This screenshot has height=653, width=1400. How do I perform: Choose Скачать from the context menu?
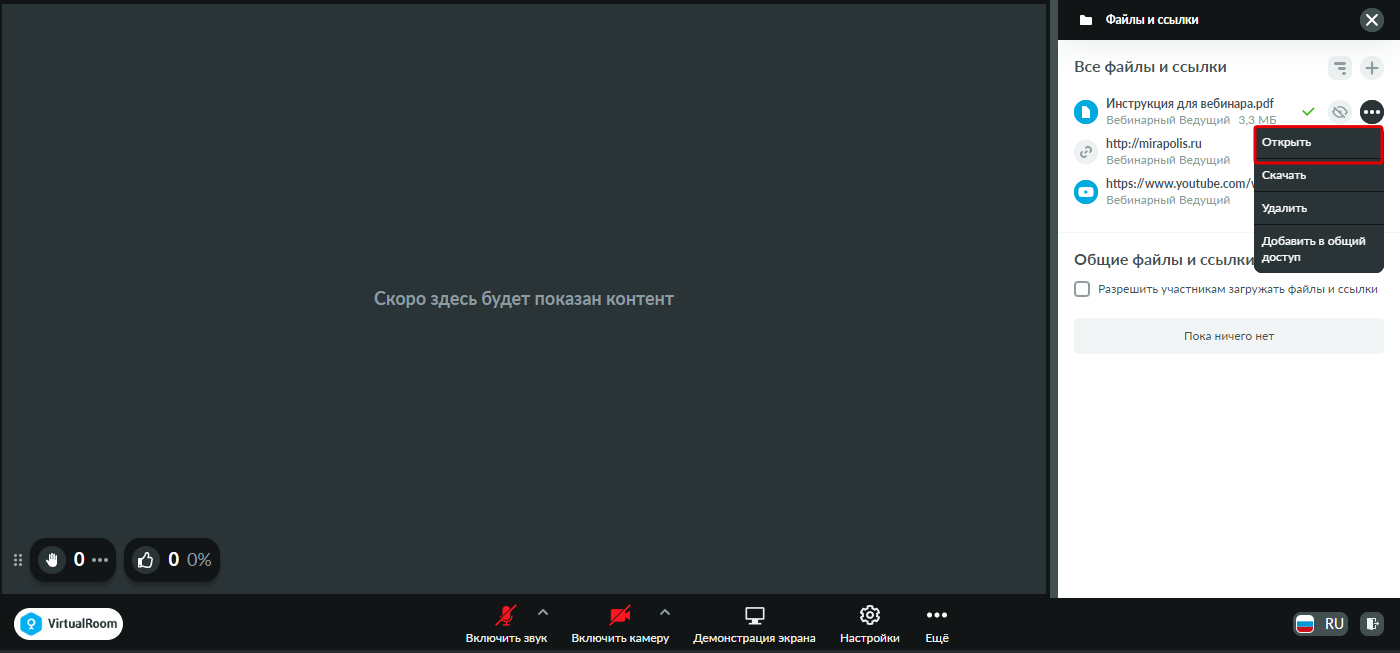click(x=1318, y=175)
